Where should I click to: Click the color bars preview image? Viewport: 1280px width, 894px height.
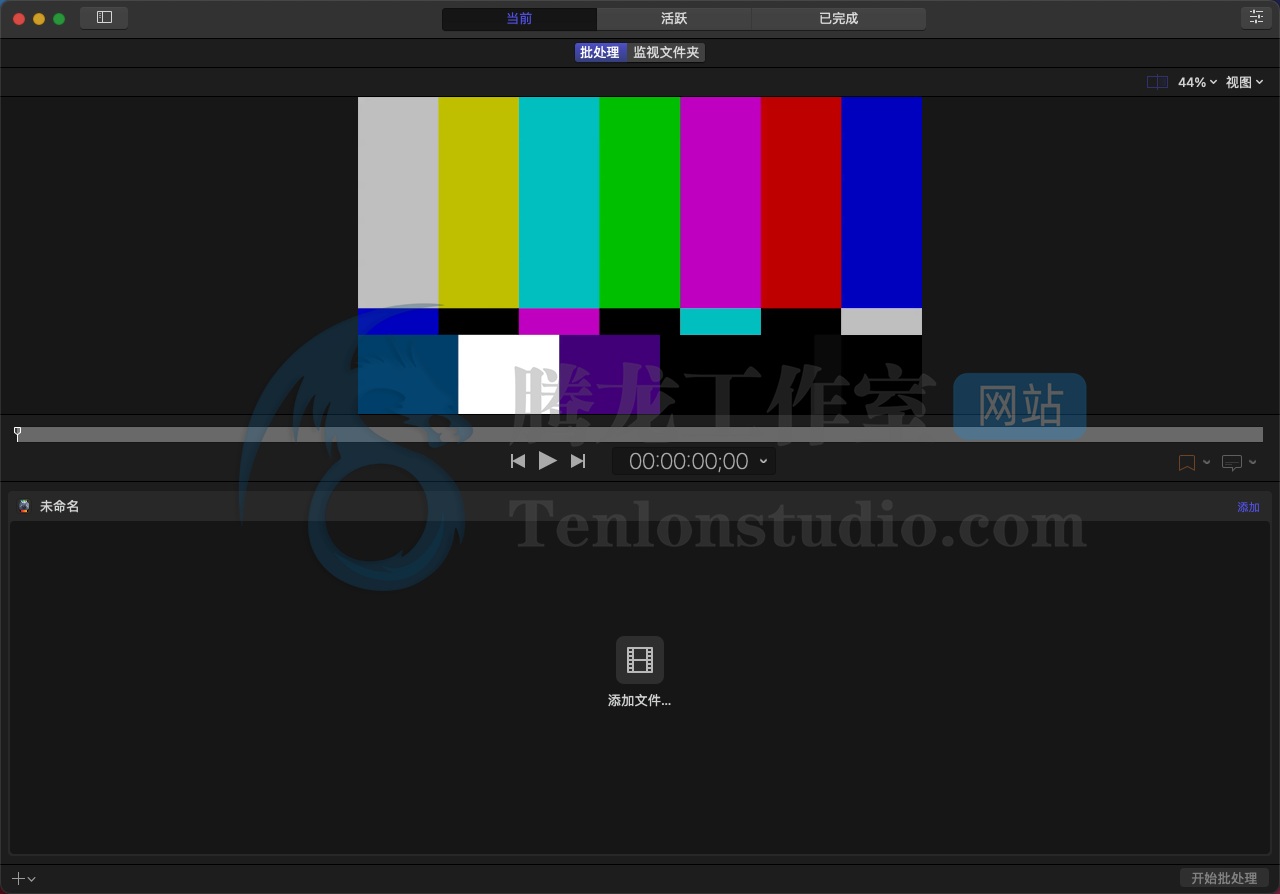pos(640,255)
